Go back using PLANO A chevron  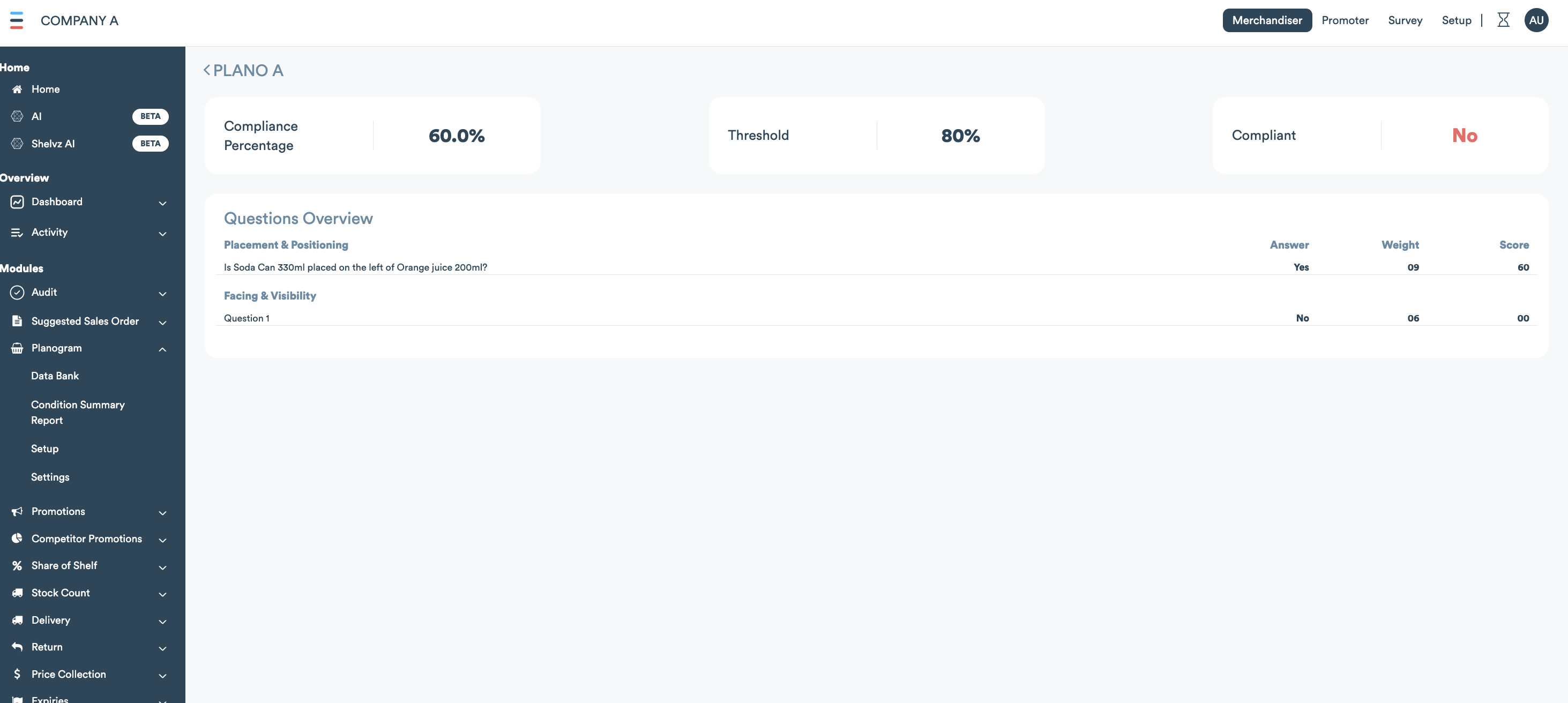207,71
